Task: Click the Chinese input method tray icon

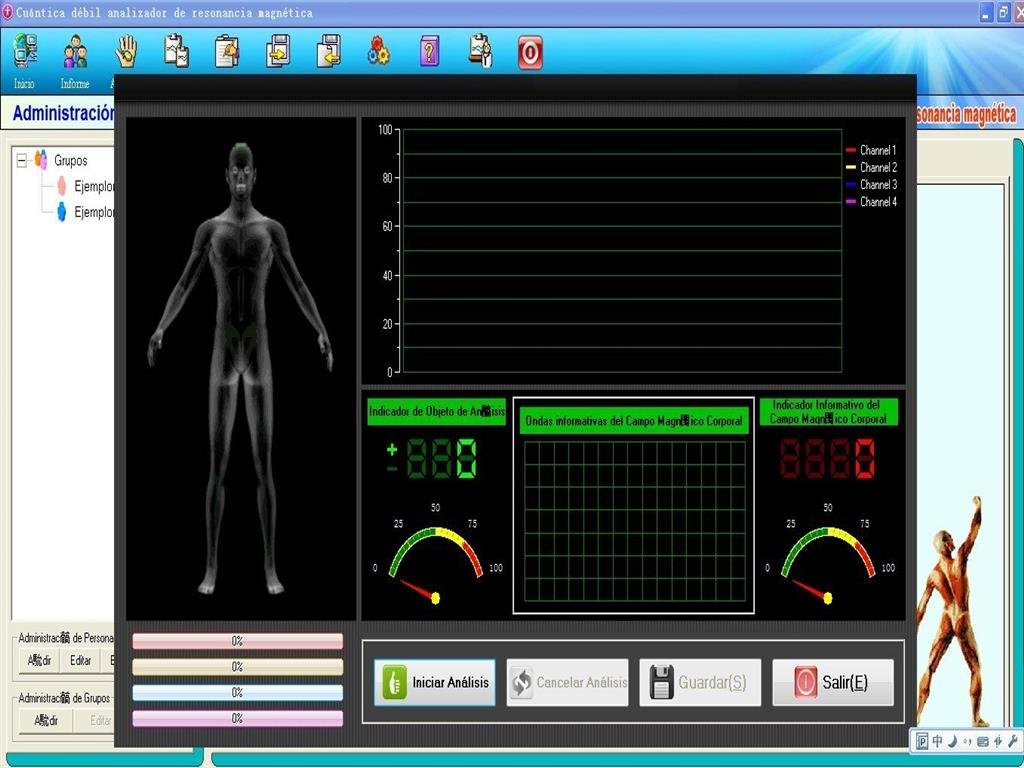Action: (937, 741)
